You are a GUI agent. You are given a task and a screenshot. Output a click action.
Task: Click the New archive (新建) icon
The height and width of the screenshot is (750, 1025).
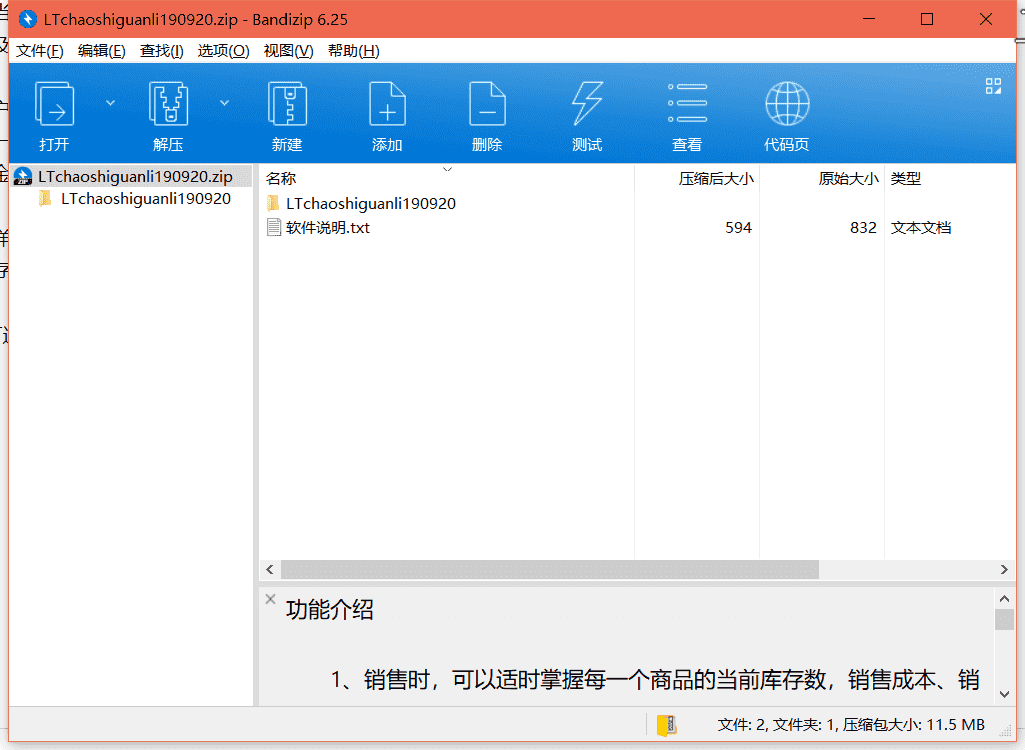click(x=287, y=103)
